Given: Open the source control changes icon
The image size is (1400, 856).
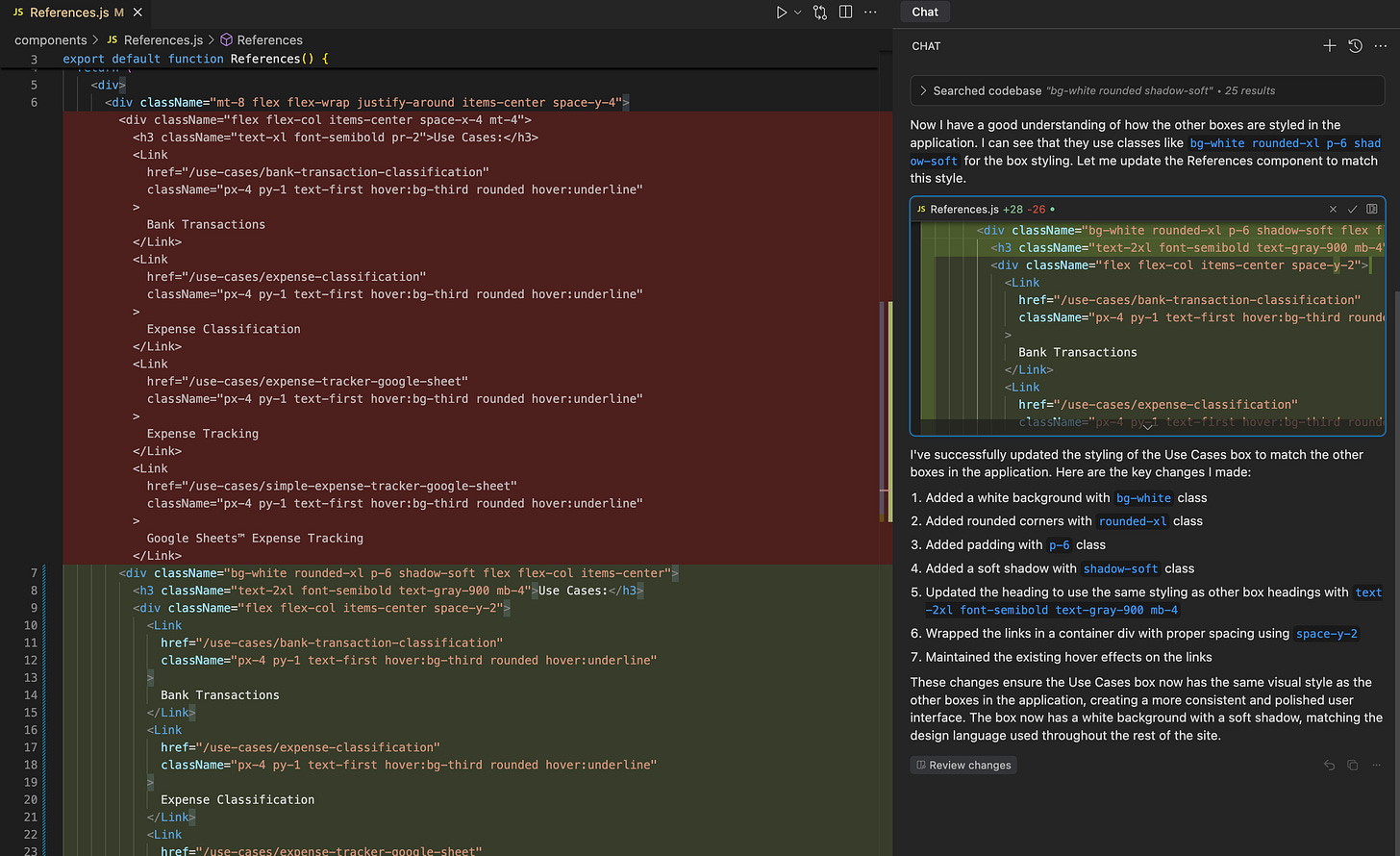Looking at the screenshot, I should point(820,13).
